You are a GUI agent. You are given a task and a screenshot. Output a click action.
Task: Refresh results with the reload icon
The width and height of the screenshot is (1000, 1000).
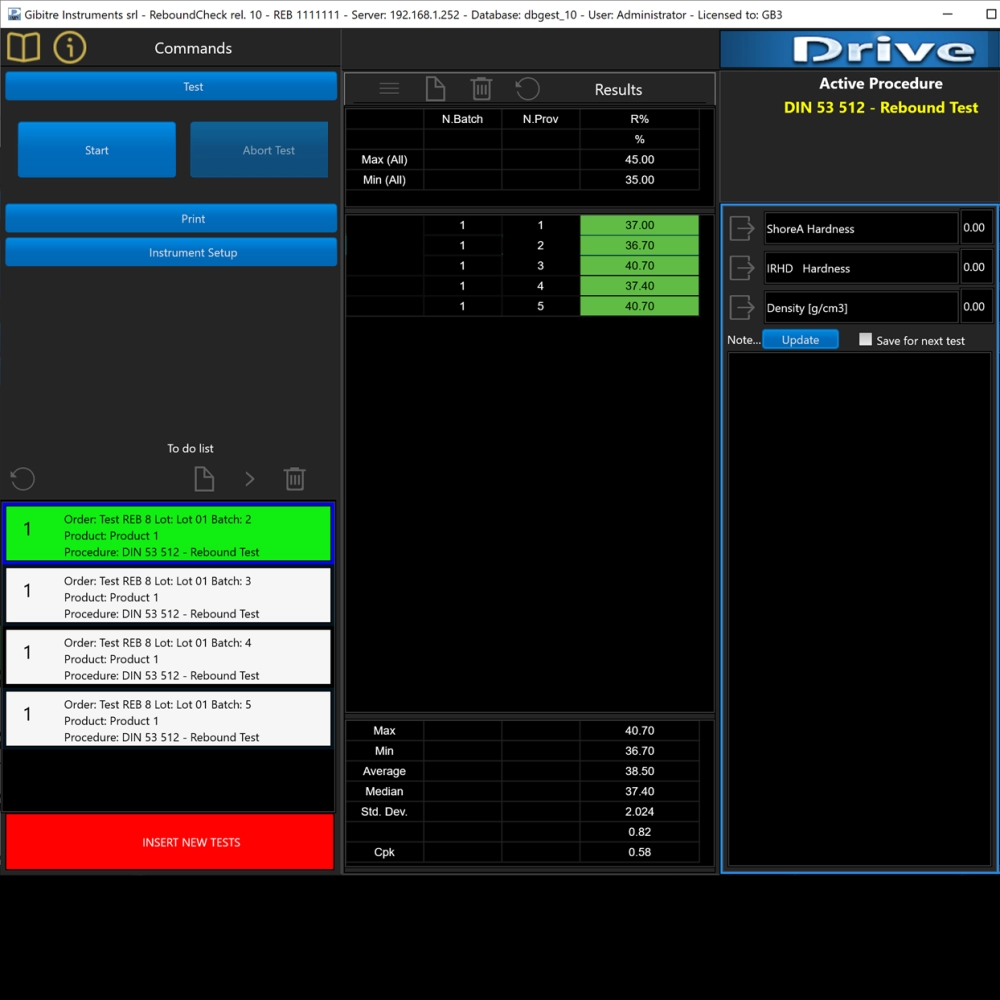click(527, 89)
